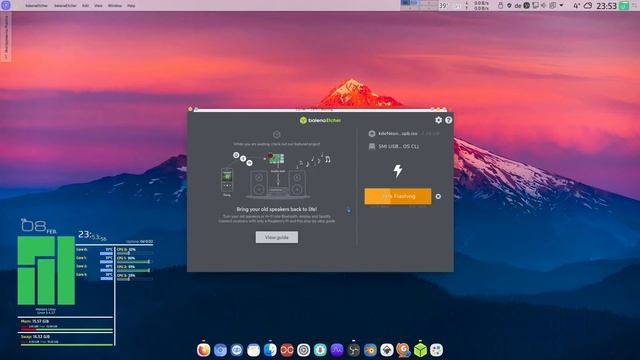This screenshot has width=640, height=360.
Task: Click the View guide button
Action: [x=277, y=237]
